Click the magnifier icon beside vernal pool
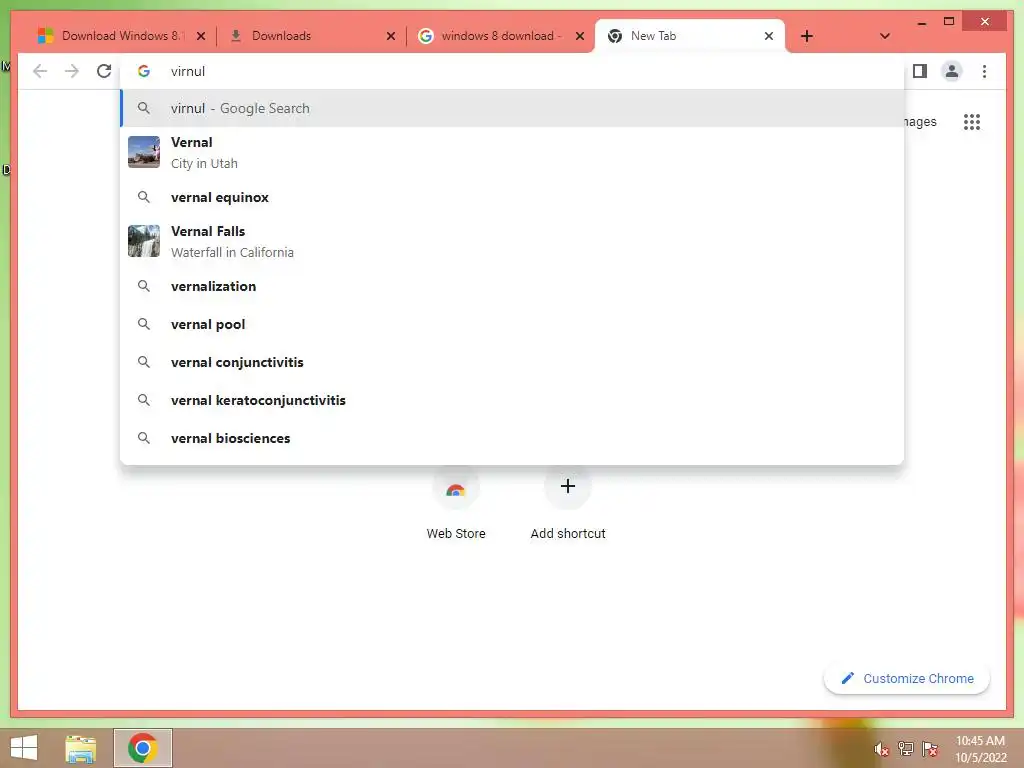Screen dimensions: 1024x768 [144, 324]
